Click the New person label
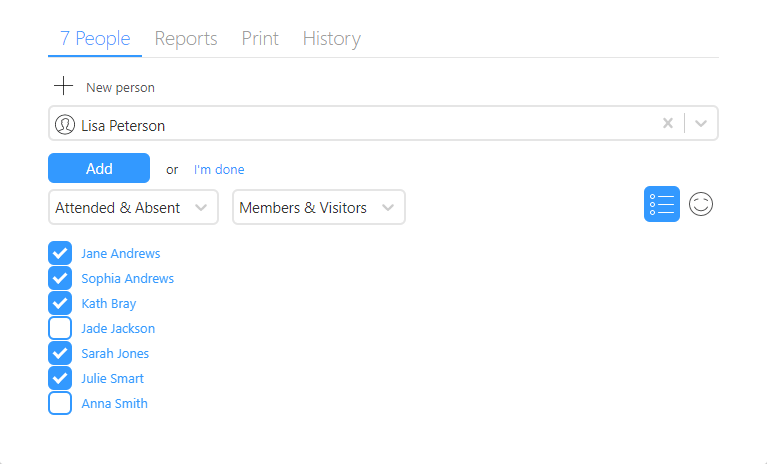Screen dimensions: 767x464 (x=120, y=88)
